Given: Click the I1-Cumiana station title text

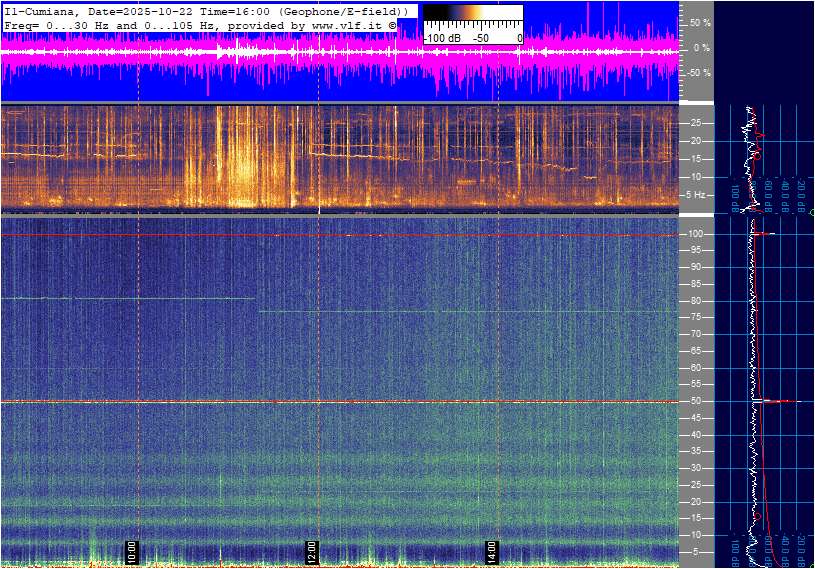Looking at the screenshot, I should tap(37, 11).
